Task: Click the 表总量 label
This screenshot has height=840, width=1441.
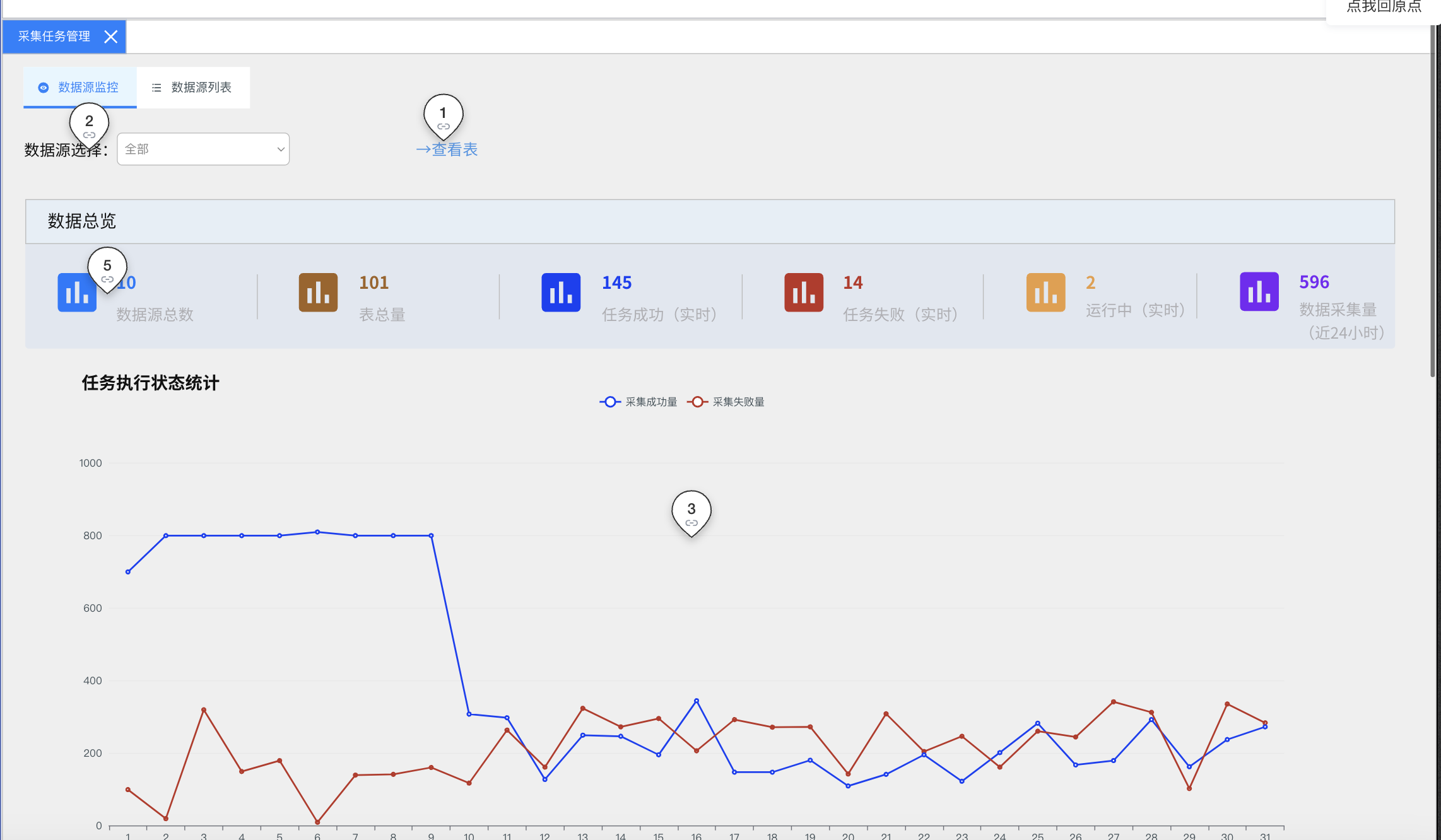Action: pyautogui.click(x=382, y=314)
